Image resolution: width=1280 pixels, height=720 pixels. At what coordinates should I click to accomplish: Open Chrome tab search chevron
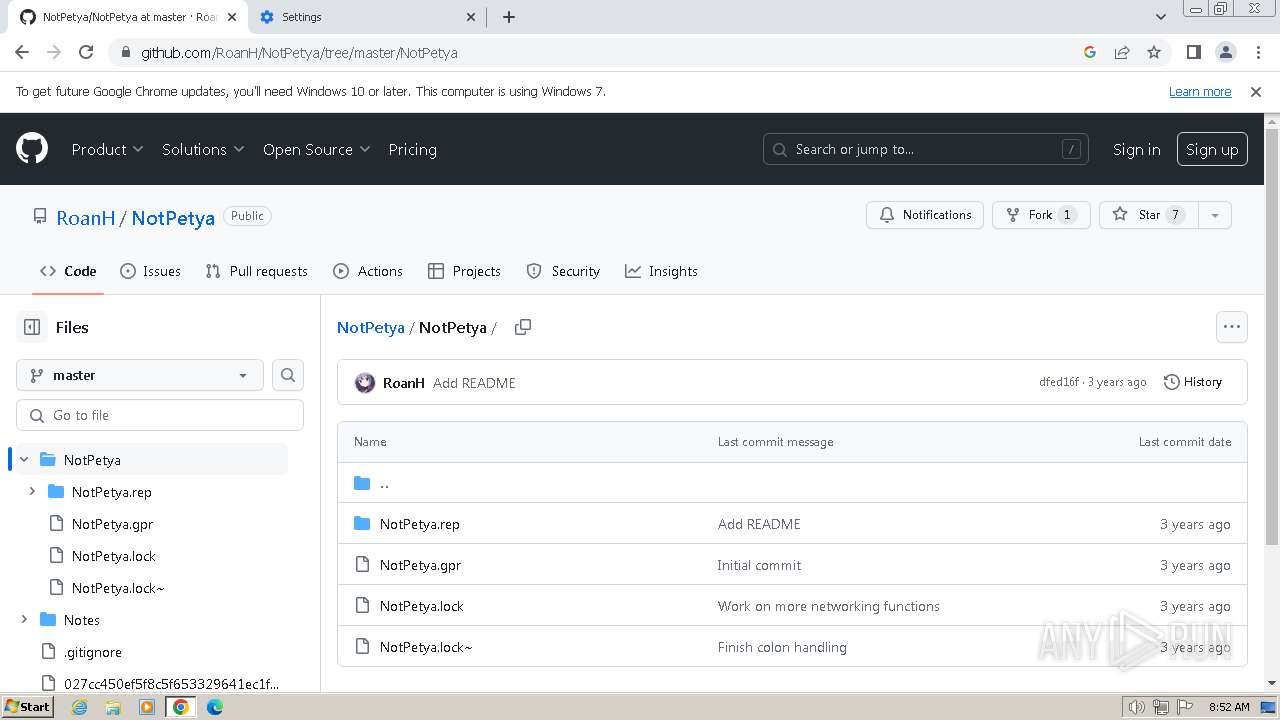[x=1160, y=17]
